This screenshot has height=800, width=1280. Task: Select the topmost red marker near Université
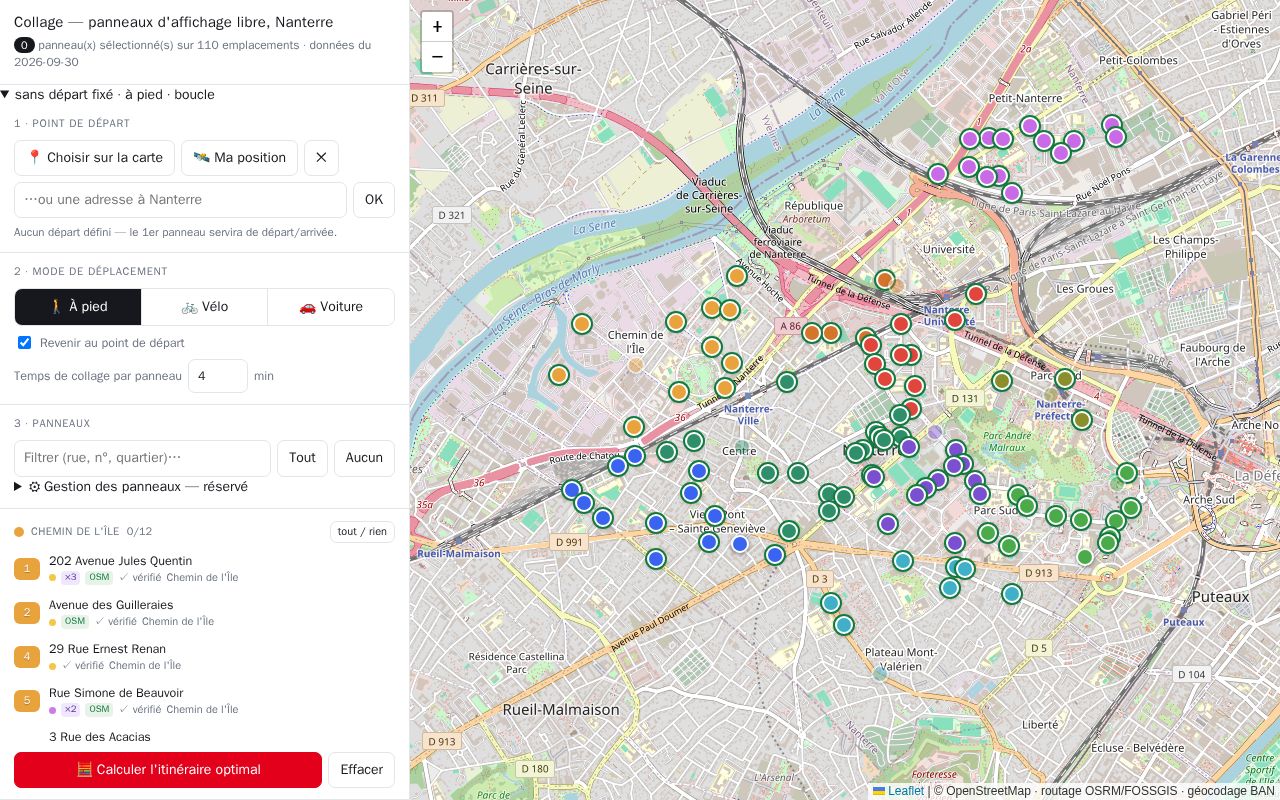pyautogui.click(x=976, y=294)
